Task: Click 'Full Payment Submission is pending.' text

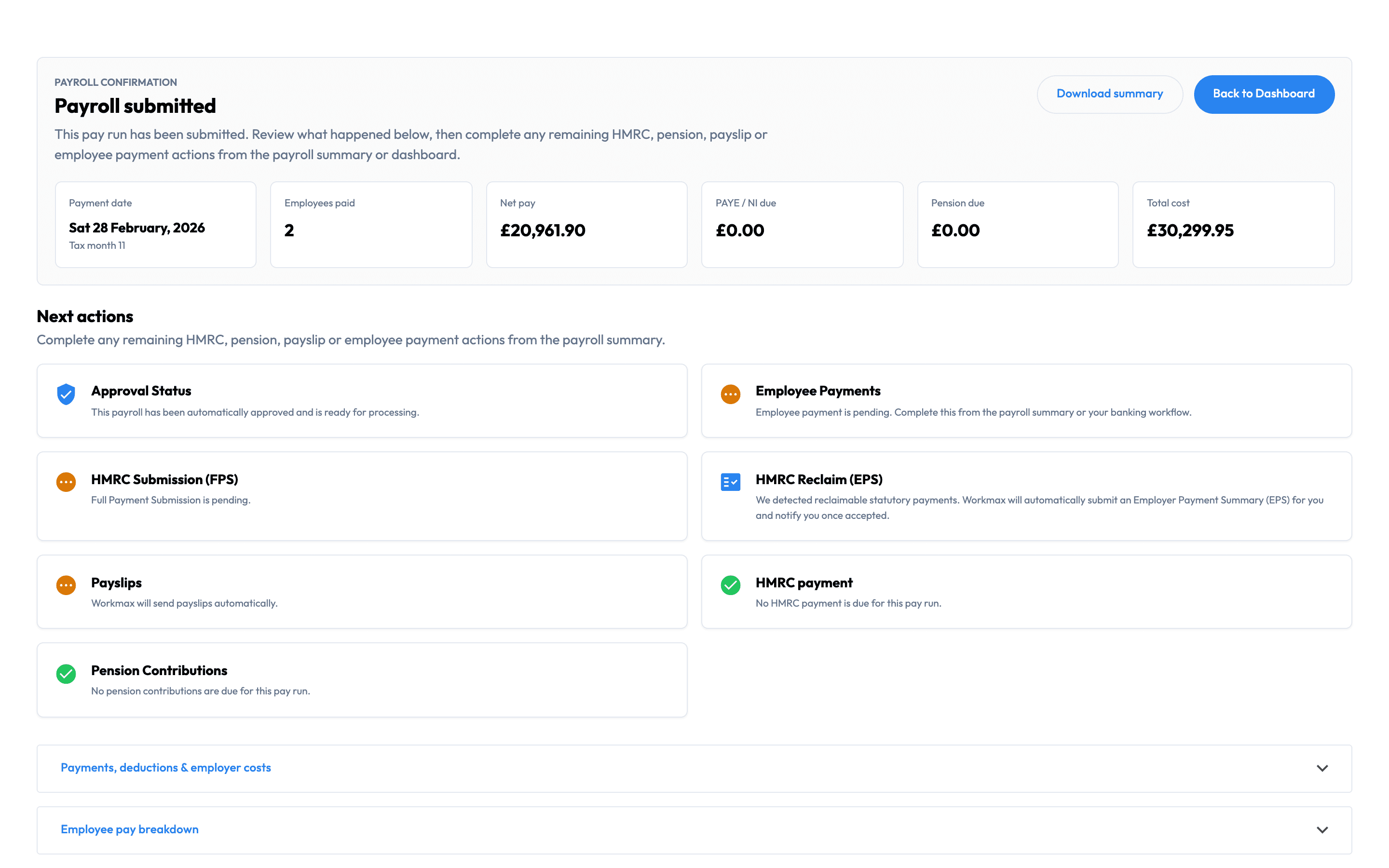Action: point(171,500)
